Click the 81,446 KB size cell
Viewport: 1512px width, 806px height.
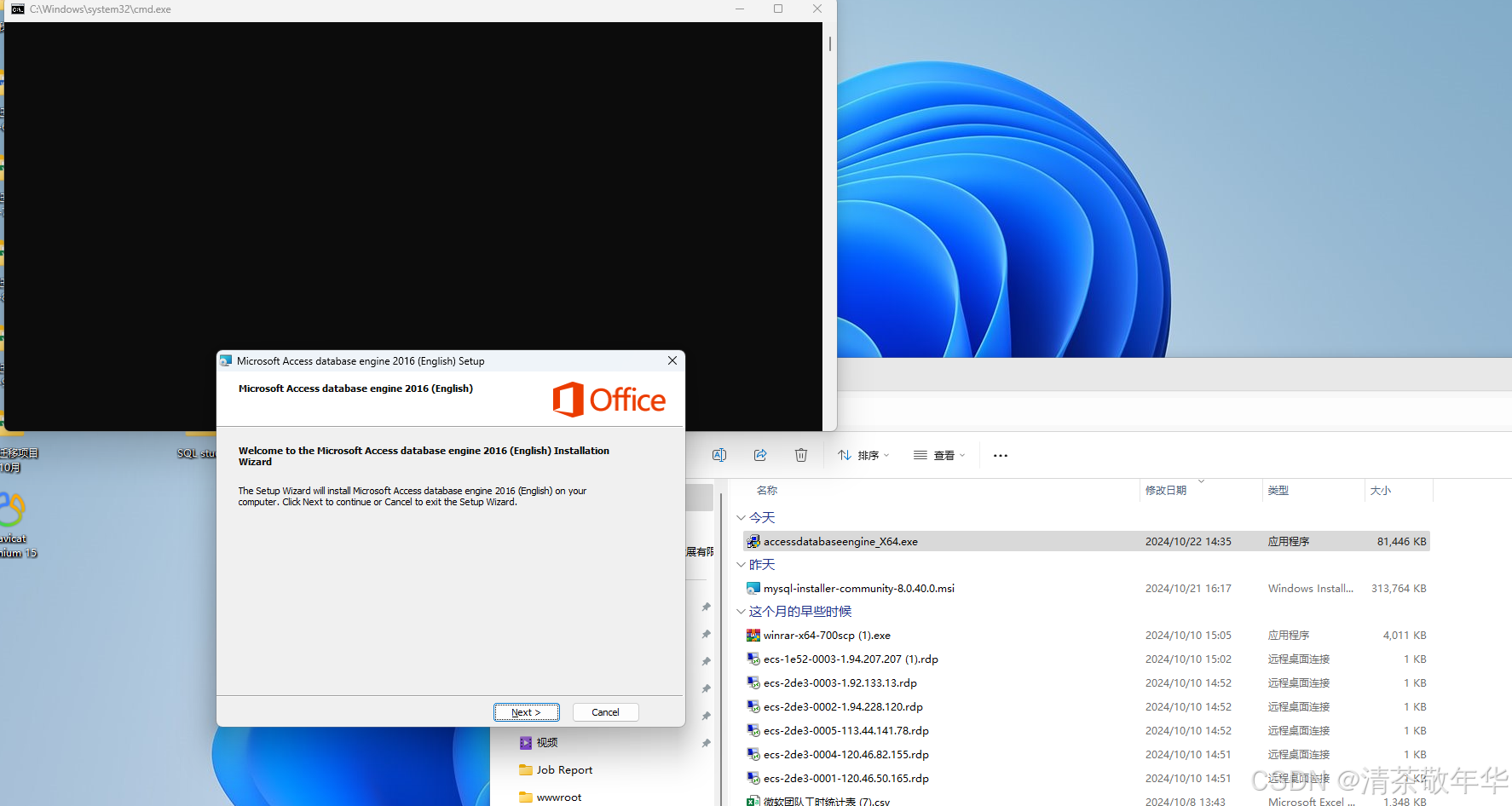point(1401,542)
